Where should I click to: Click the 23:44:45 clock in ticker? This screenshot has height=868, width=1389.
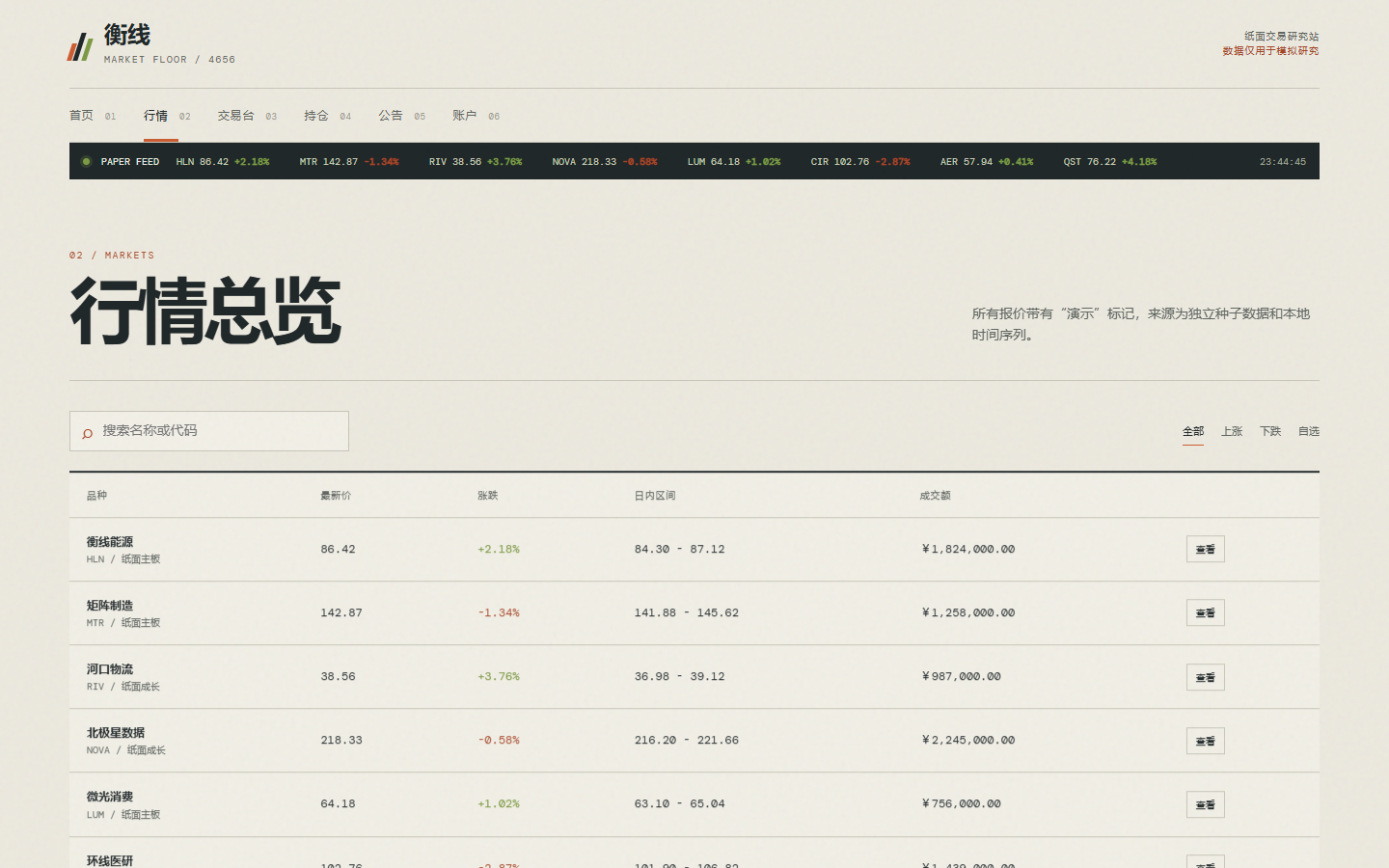1283,162
